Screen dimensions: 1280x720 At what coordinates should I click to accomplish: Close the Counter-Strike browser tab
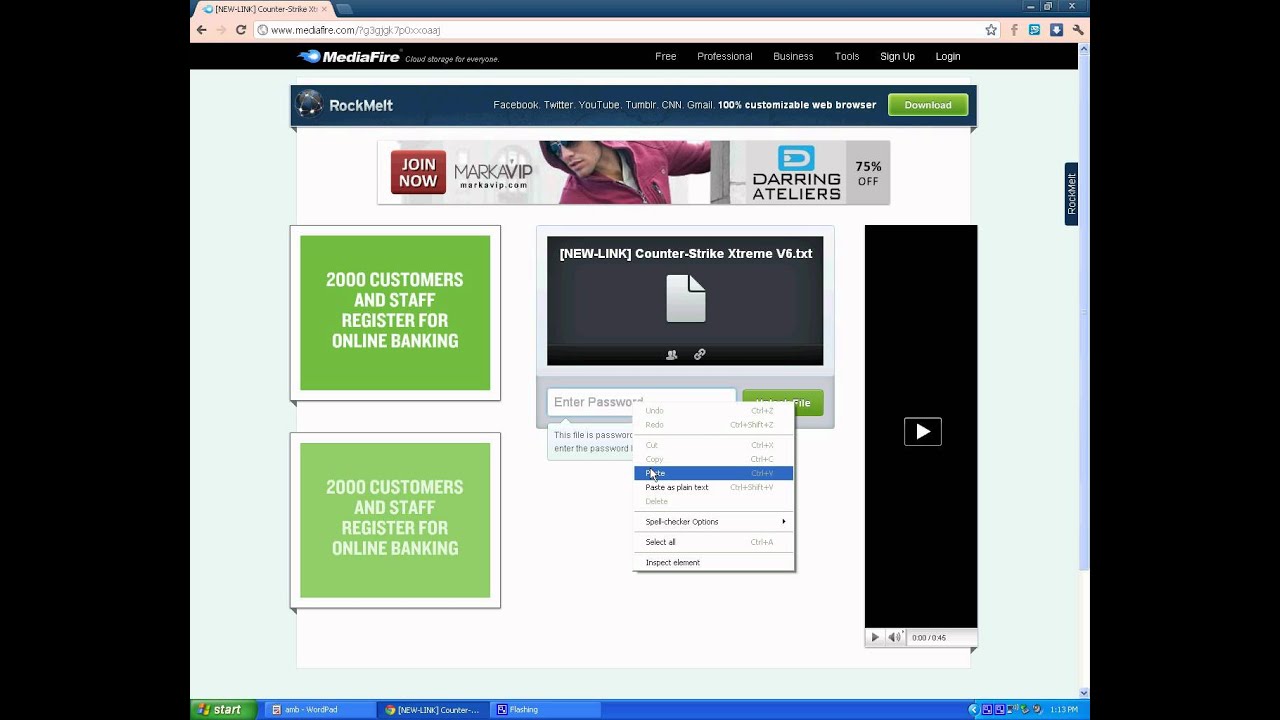[x=324, y=9]
